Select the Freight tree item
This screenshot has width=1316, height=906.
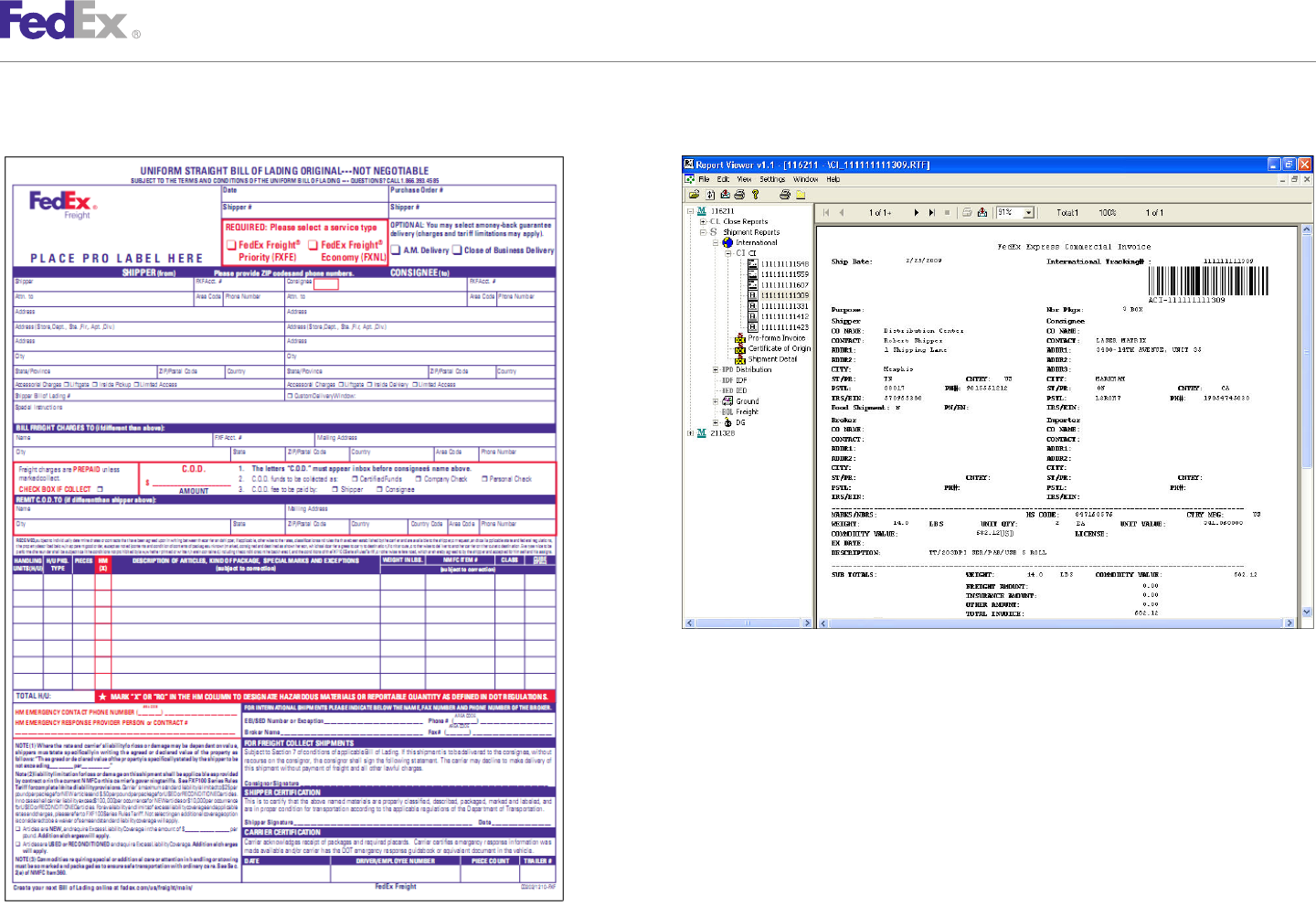(x=748, y=412)
